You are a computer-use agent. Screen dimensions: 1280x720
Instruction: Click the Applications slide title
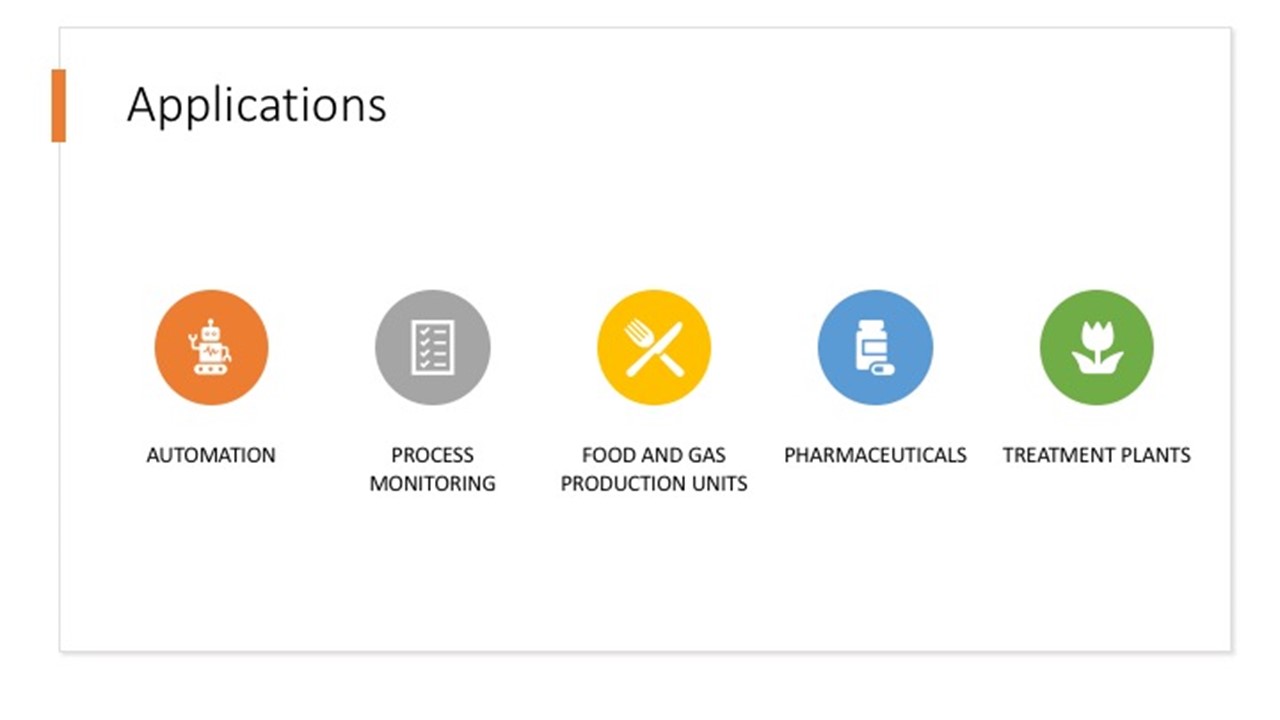tap(256, 105)
